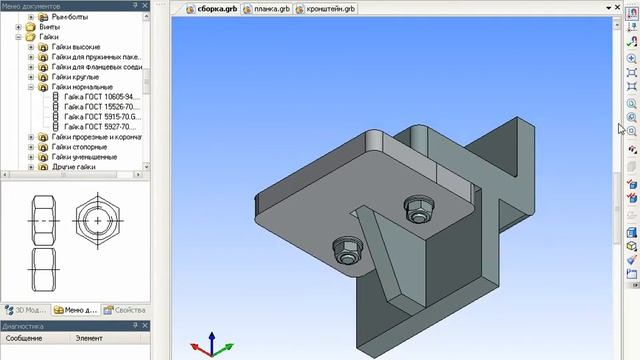
Task: Select Гайка ГОСТ 15526-70 in the tree
Action: pos(102,107)
